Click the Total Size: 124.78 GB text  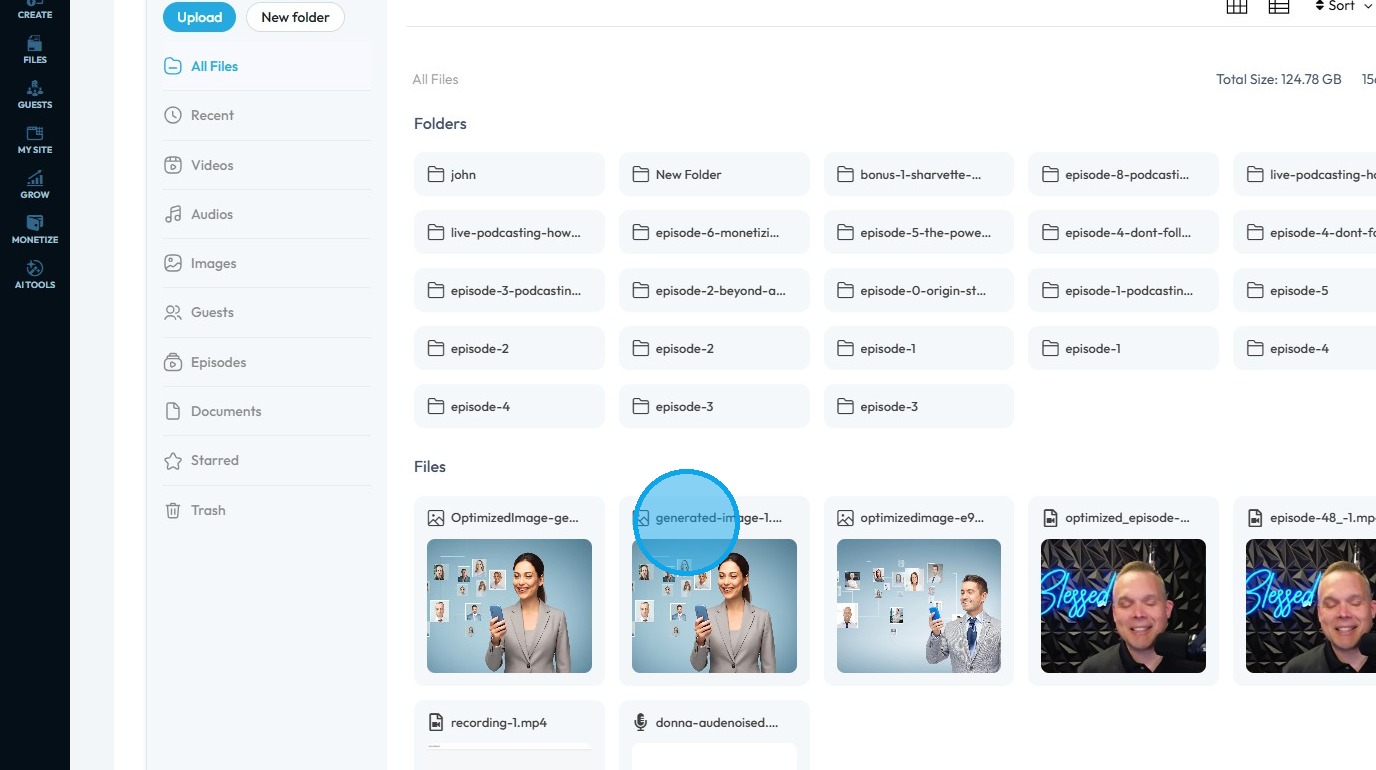(1279, 79)
